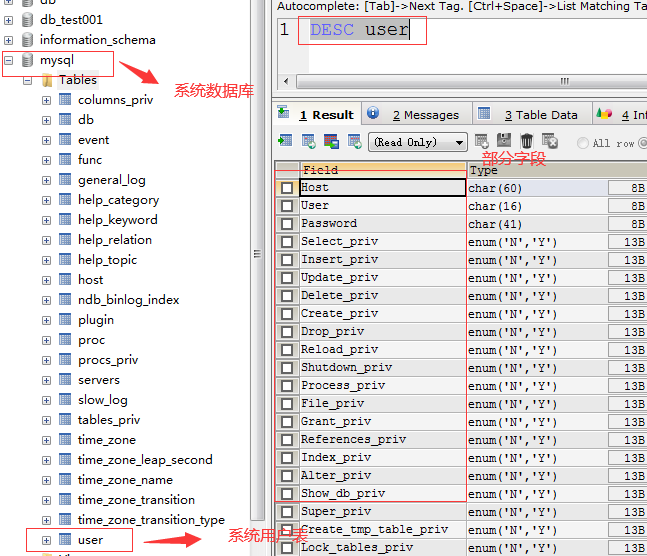Click the char(41) type cell
This screenshot has width=647, height=556.
click(538, 224)
